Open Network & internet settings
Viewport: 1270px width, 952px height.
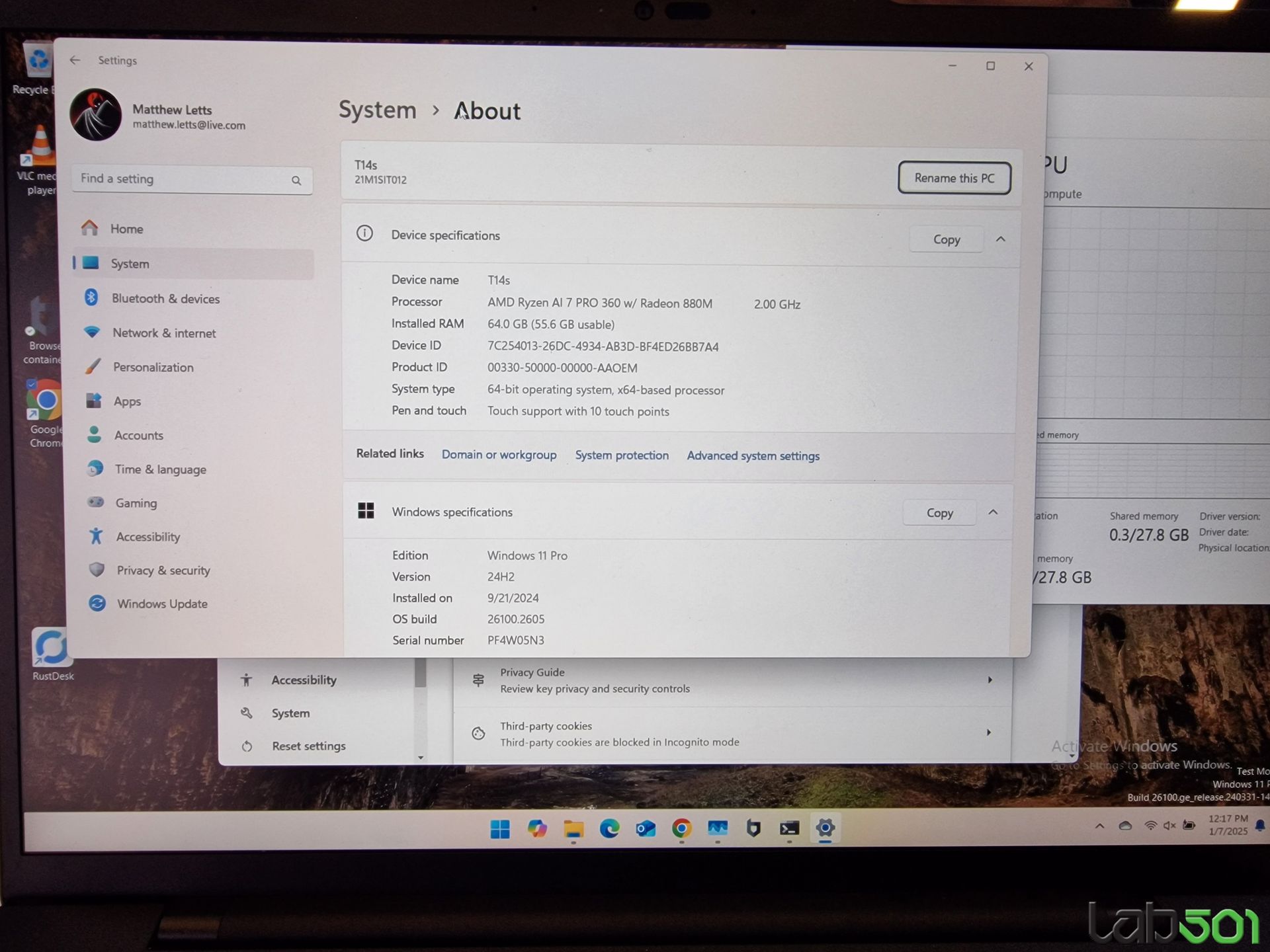tap(192, 333)
